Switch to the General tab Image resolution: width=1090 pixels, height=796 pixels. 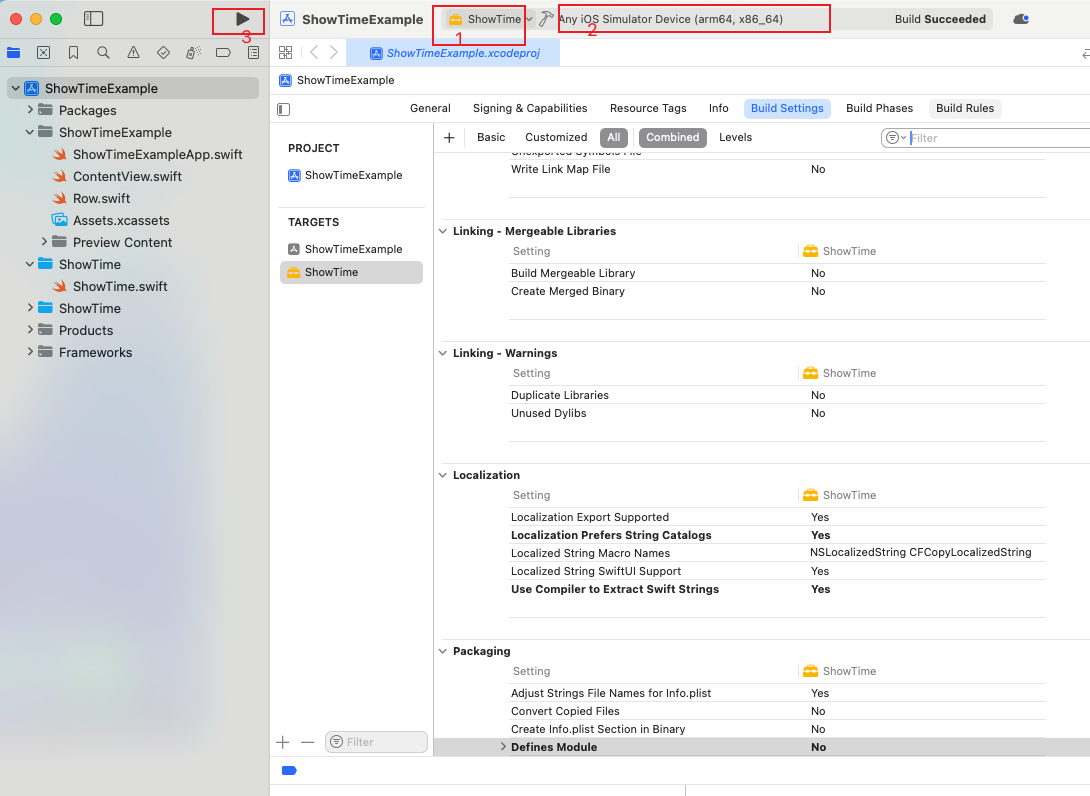430,108
